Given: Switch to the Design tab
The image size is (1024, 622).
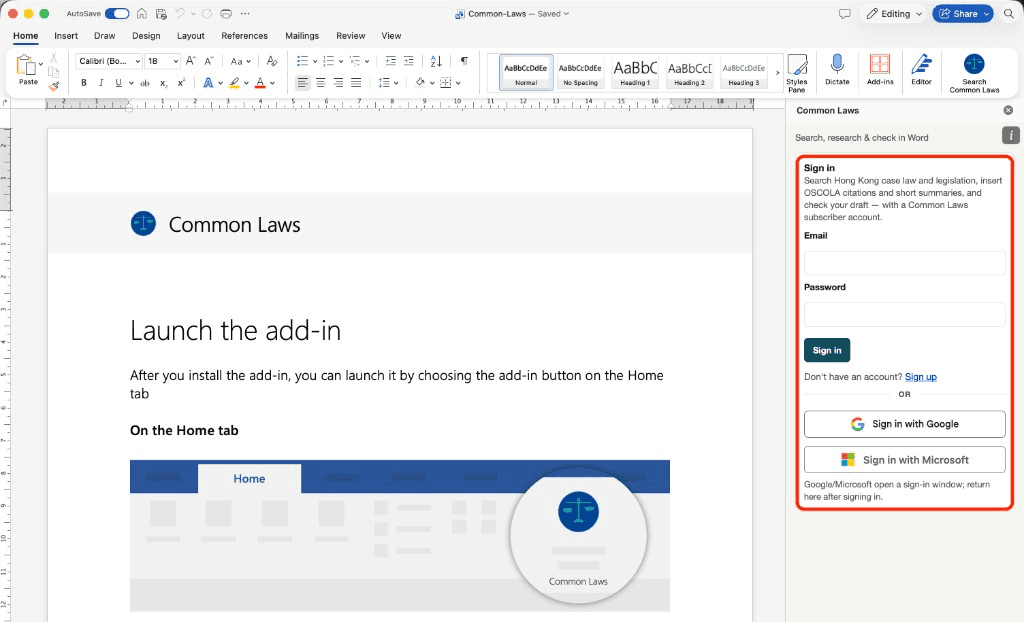Looking at the screenshot, I should tap(146, 36).
